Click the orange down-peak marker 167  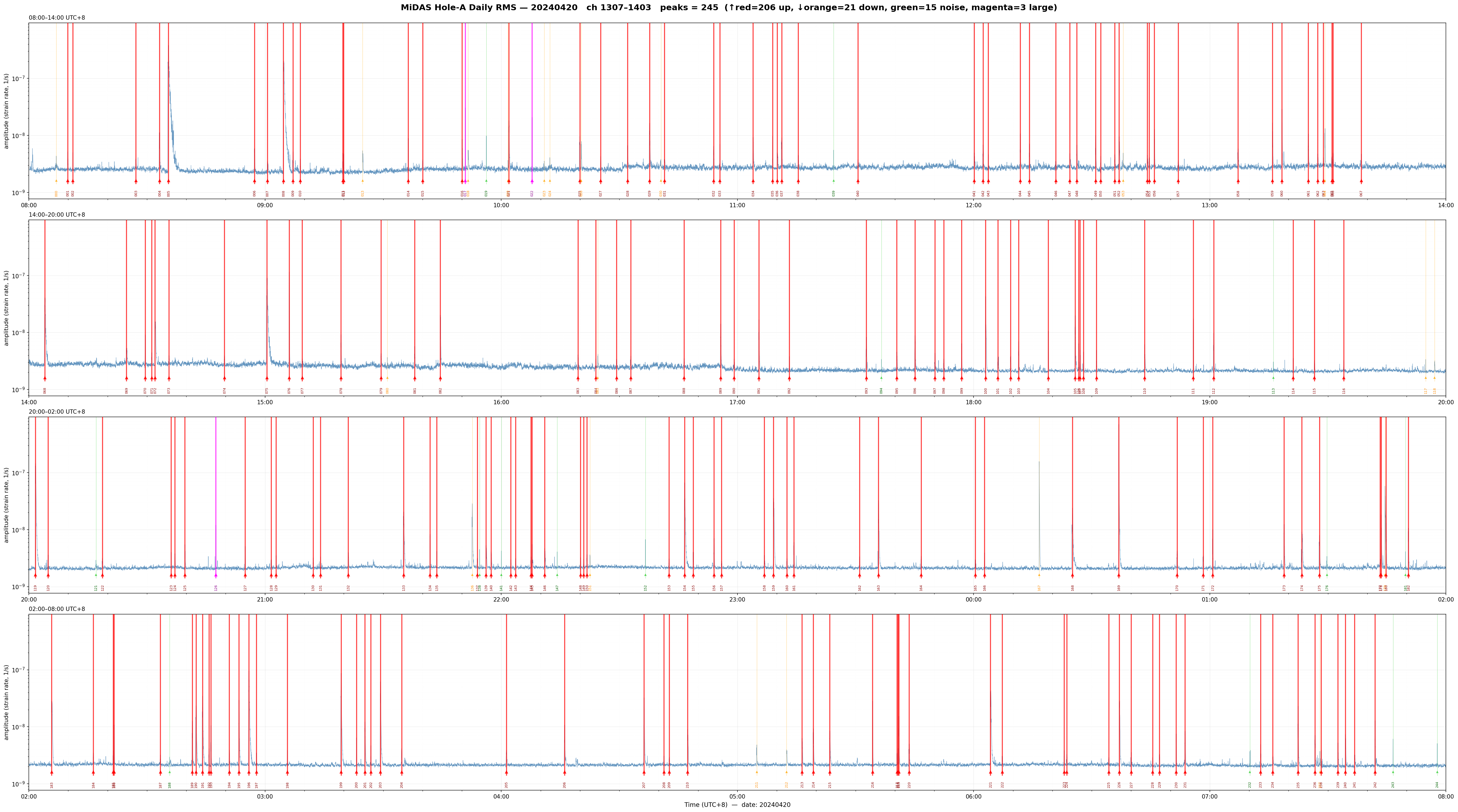[x=1039, y=575]
